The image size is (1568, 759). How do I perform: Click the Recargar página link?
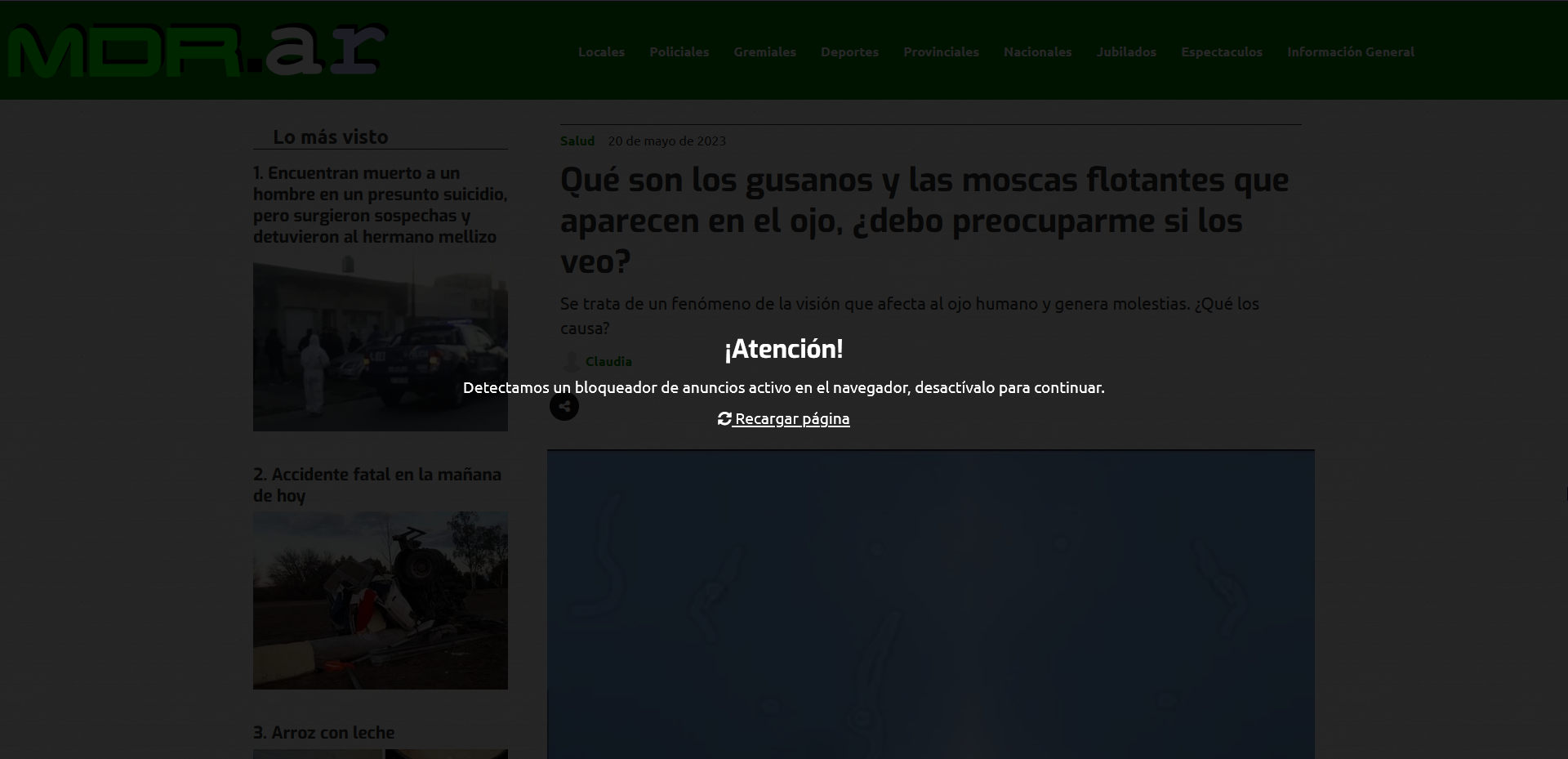[791, 418]
